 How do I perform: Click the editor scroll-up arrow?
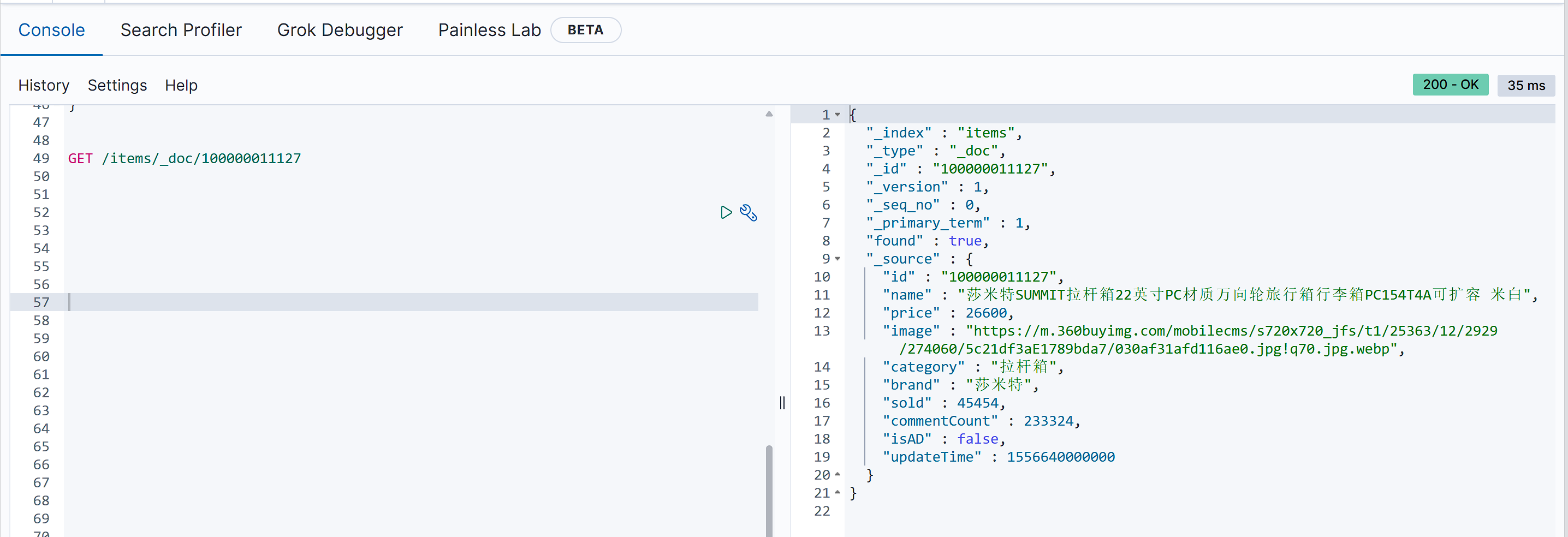(769, 114)
